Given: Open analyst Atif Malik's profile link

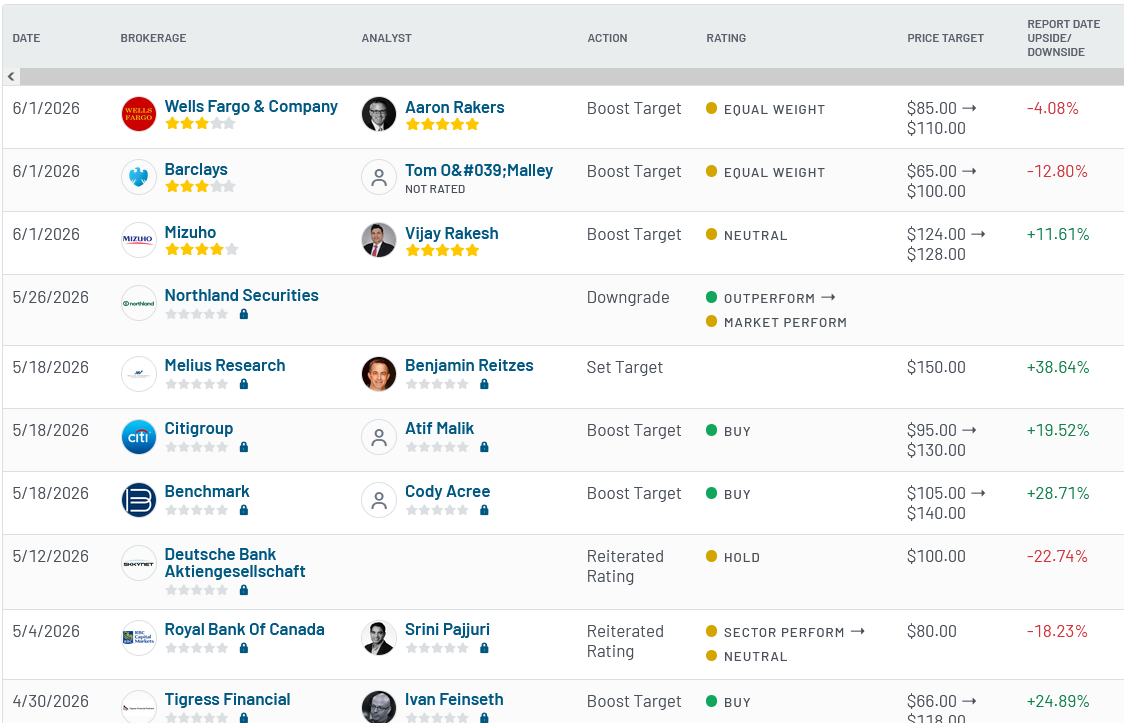Looking at the screenshot, I should click(439, 428).
